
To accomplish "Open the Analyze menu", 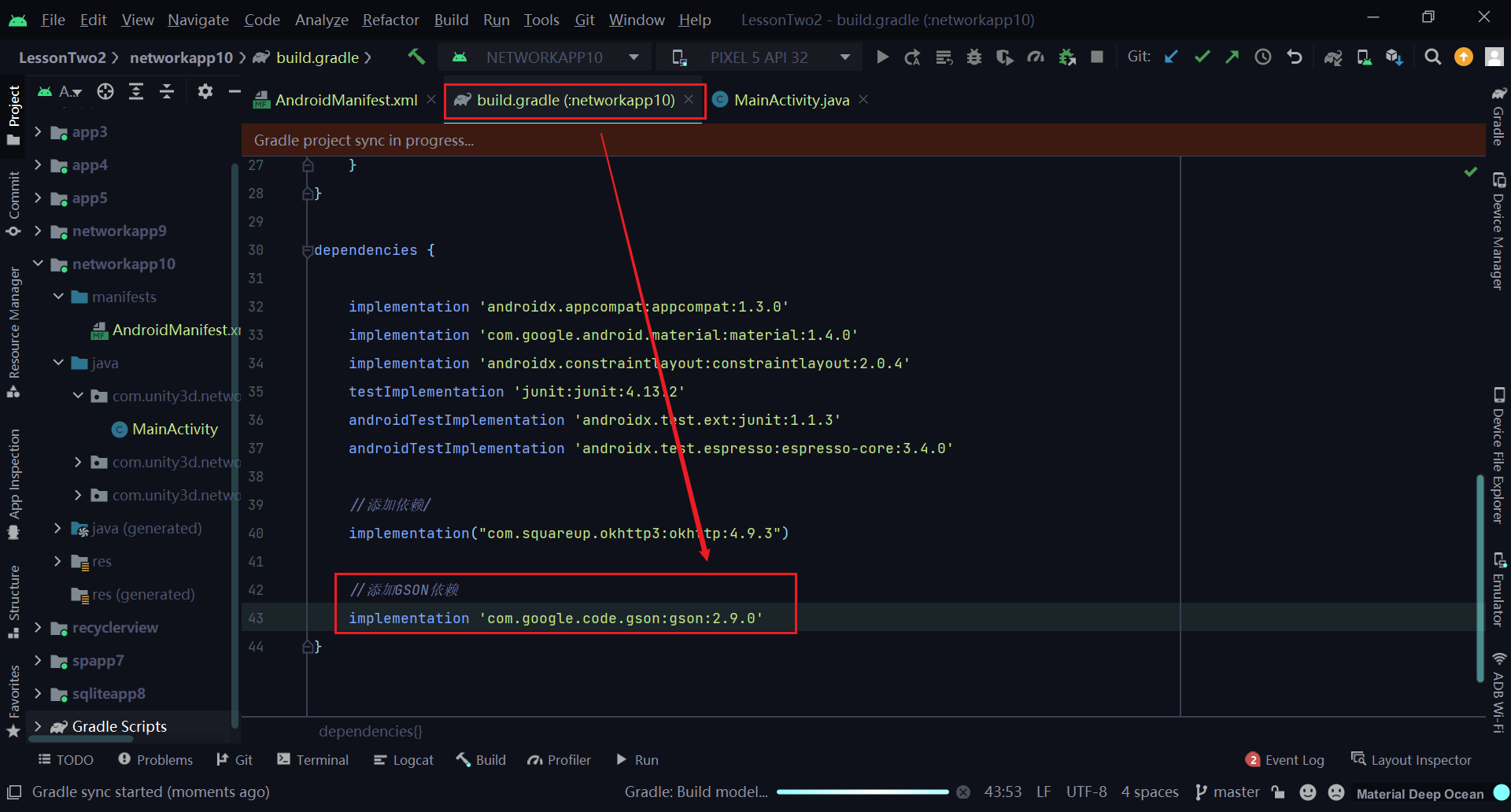I will click(x=321, y=20).
